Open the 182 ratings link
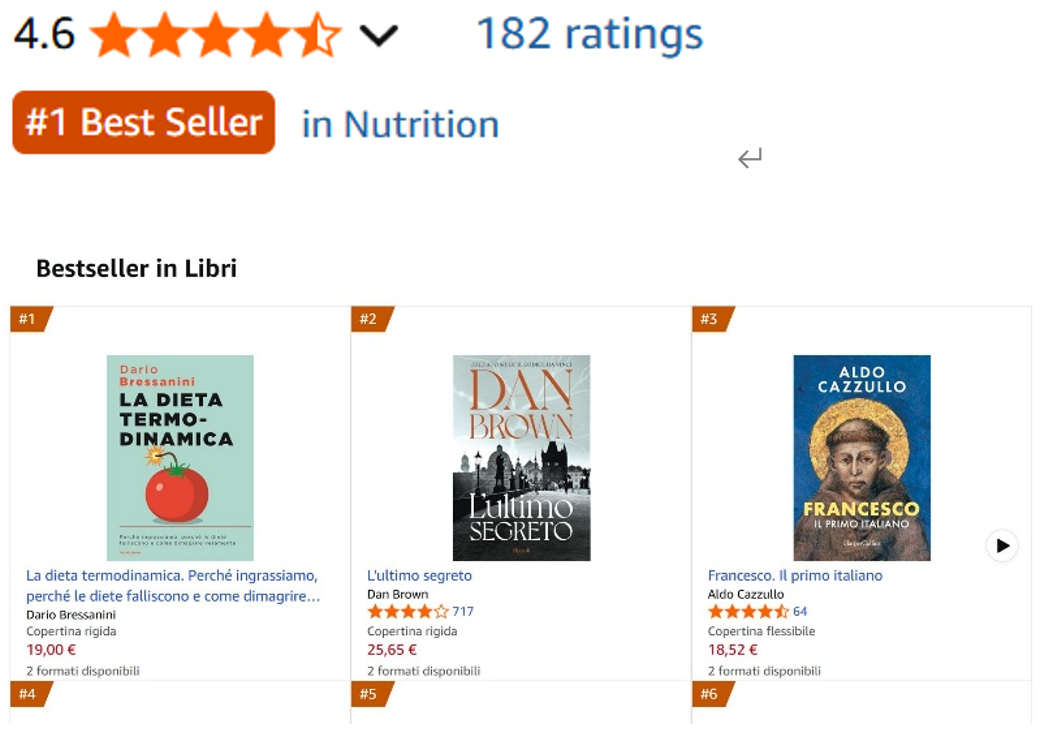The height and width of the screenshot is (736, 1040). (x=589, y=34)
